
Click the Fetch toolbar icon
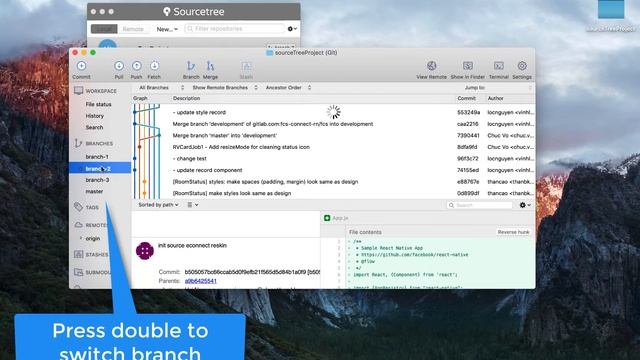point(154,66)
